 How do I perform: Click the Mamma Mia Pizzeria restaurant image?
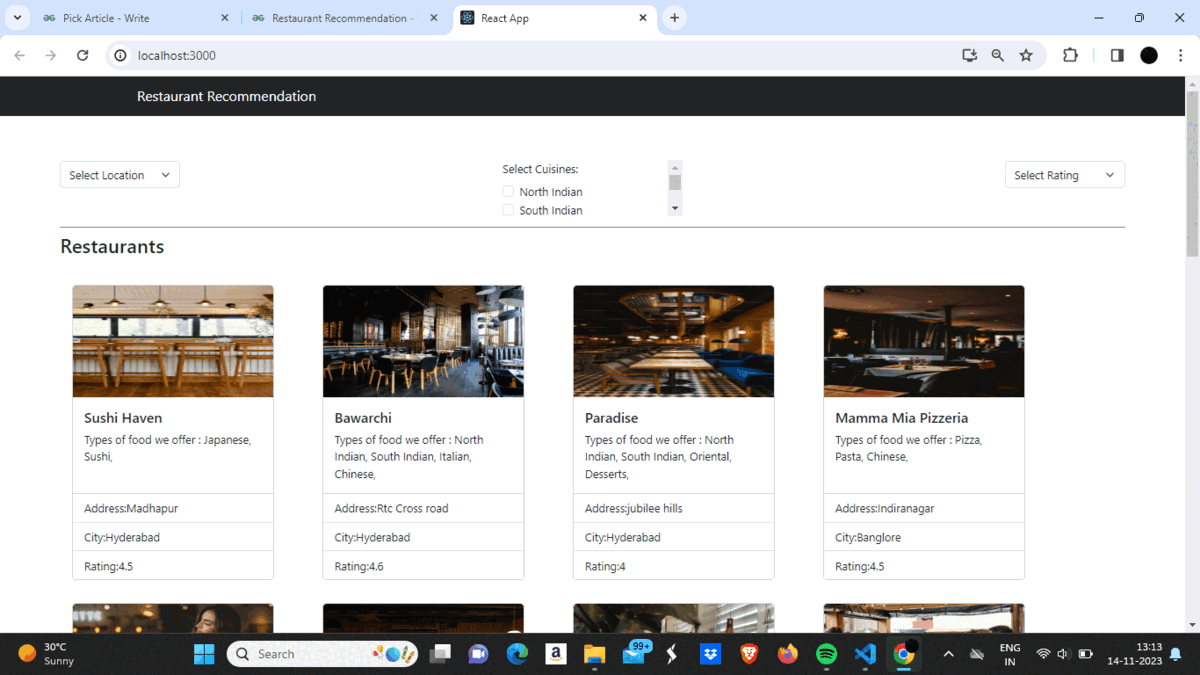click(x=924, y=341)
